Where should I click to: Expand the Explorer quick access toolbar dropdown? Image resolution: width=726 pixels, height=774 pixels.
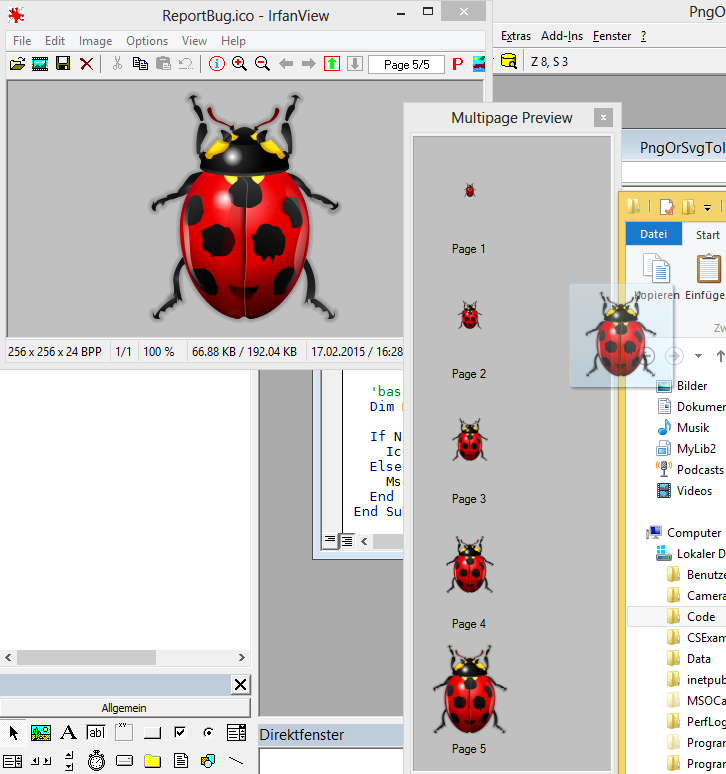tap(707, 207)
